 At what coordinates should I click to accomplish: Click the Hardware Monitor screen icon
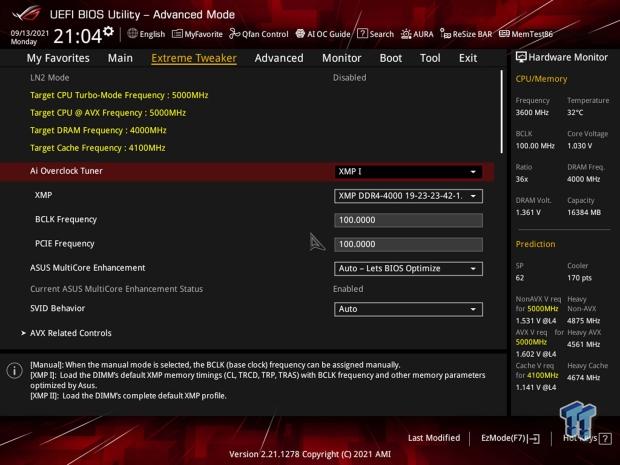[x=521, y=57]
